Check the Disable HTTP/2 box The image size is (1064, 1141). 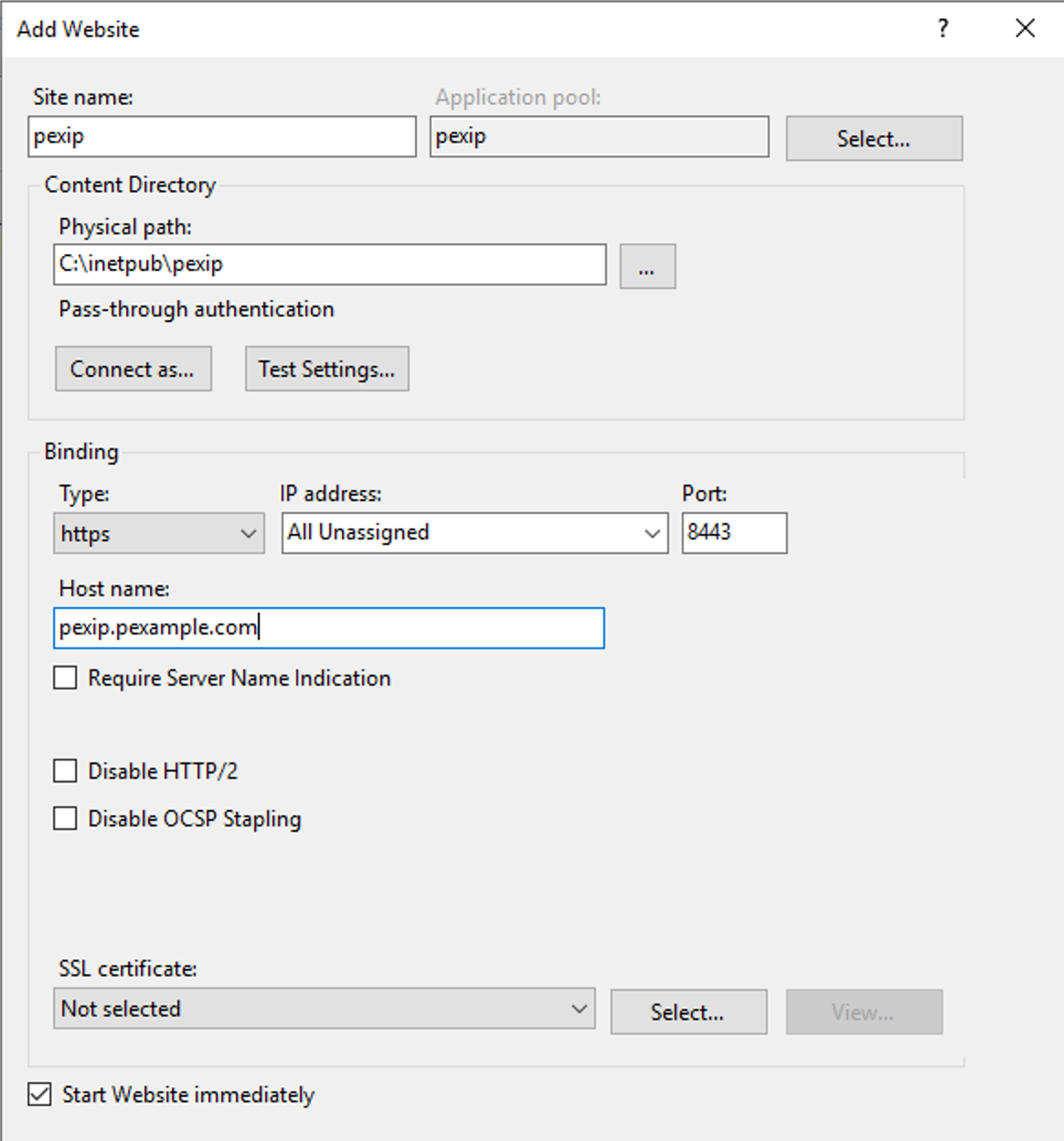pos(65,772)
